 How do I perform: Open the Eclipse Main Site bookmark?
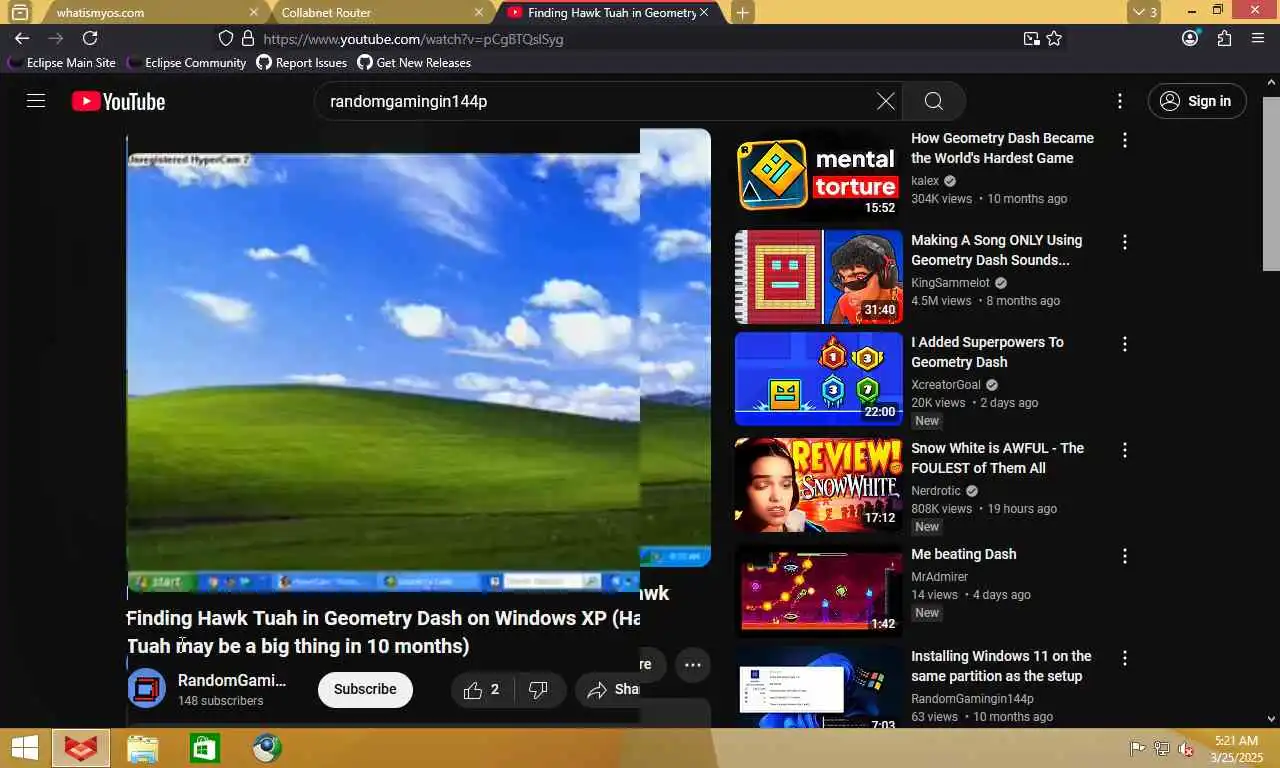coord(62,62)
